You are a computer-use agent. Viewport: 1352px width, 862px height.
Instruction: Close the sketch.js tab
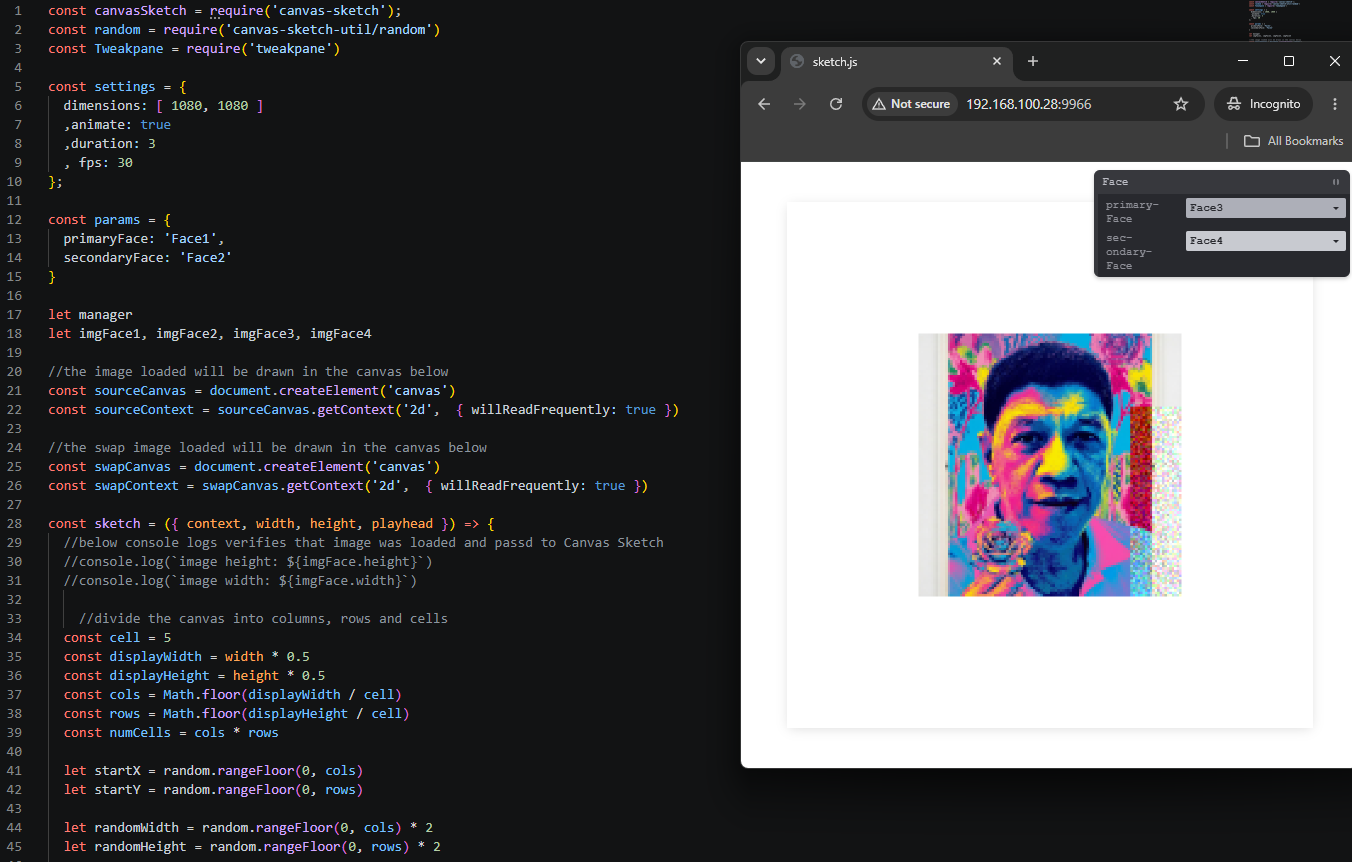tap(997, 61)
